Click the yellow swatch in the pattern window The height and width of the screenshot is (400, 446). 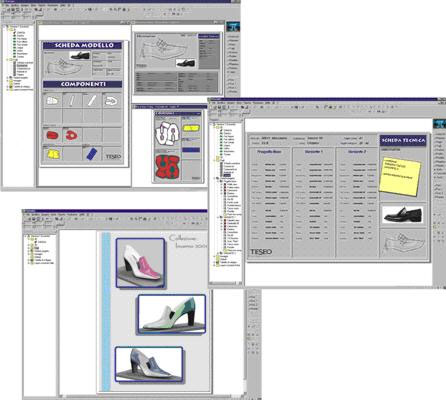coord(191,128)
